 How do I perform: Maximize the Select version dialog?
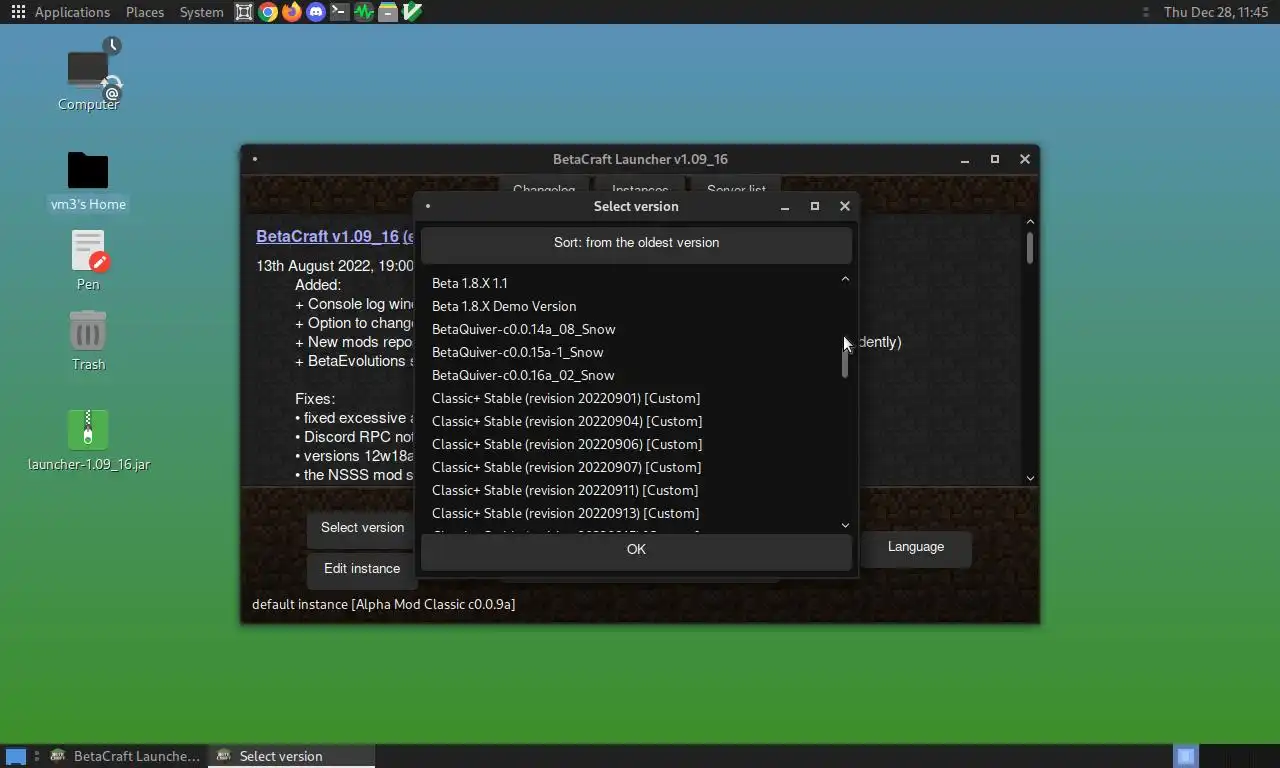tap(815, 206)
